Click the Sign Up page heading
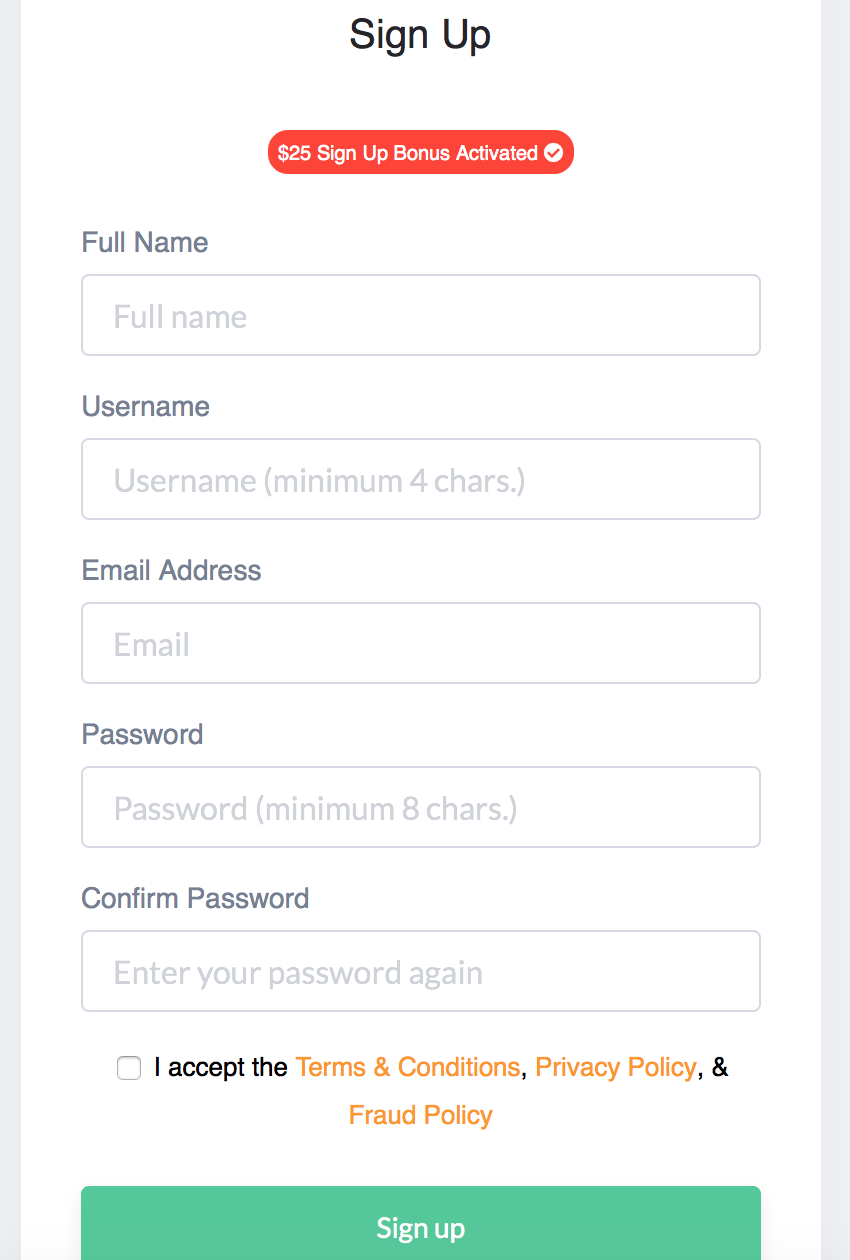This screenshot has width=850, height=1260. pos(420,35)
